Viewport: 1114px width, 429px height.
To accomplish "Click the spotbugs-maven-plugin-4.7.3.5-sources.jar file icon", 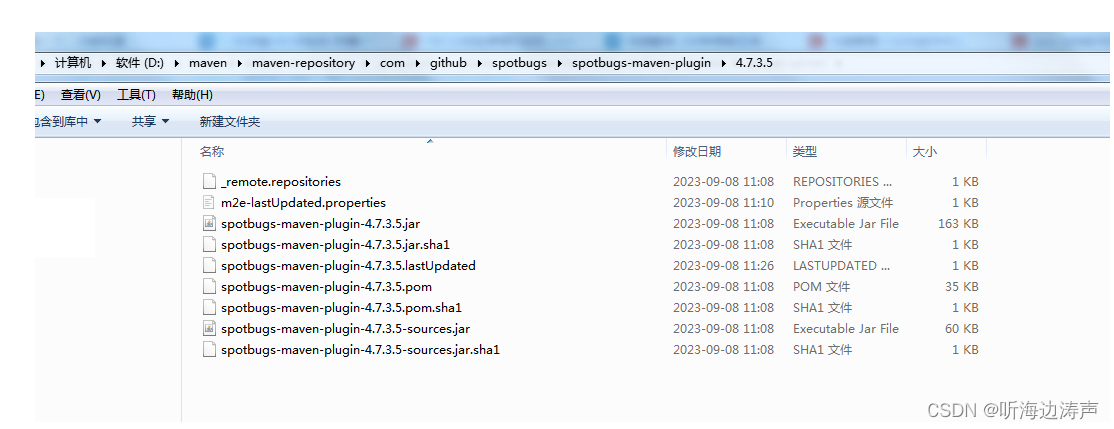I will click(209, 329).
